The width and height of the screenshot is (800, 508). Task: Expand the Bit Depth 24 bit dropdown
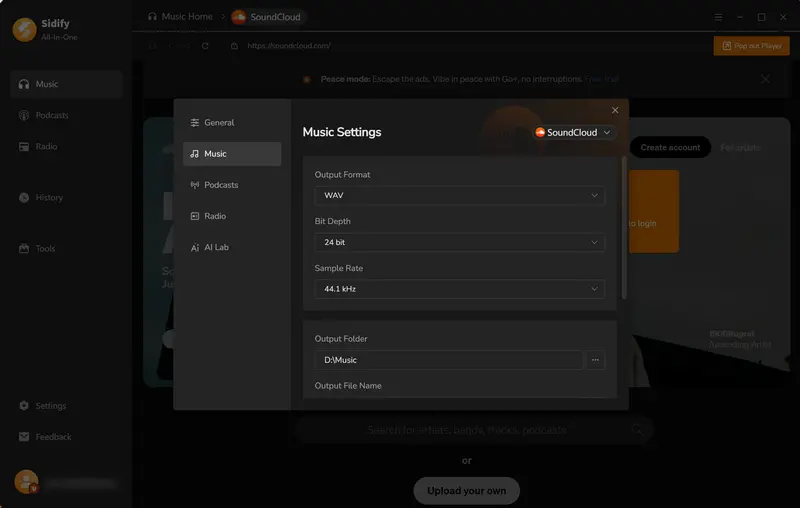(x=460, y=242)
